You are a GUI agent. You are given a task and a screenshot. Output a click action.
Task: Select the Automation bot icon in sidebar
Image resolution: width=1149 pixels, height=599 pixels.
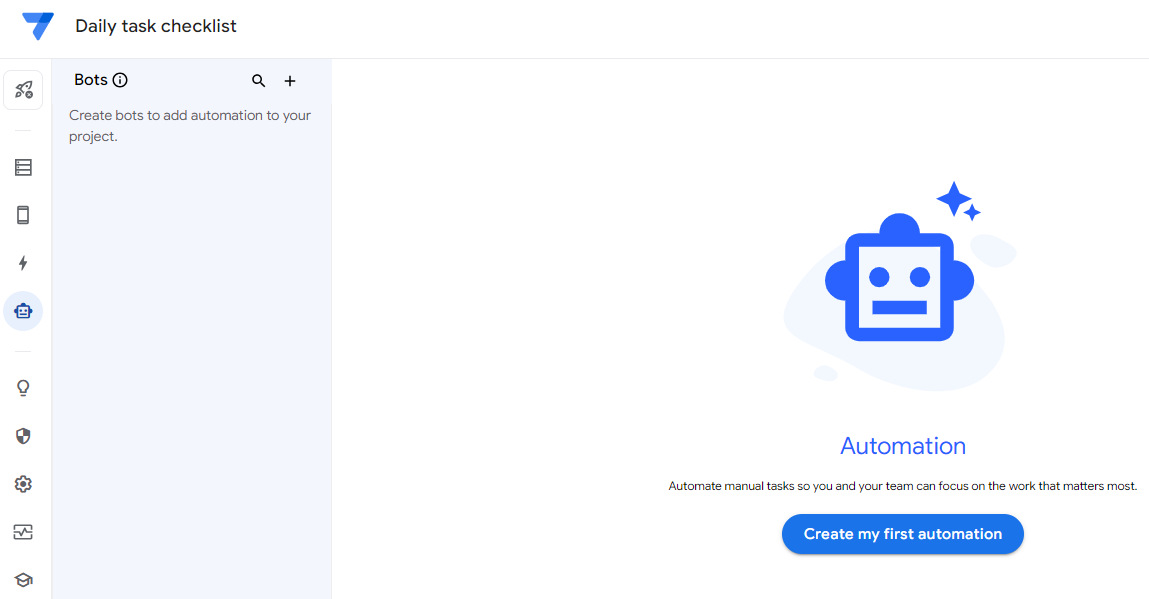coord(23,311)
